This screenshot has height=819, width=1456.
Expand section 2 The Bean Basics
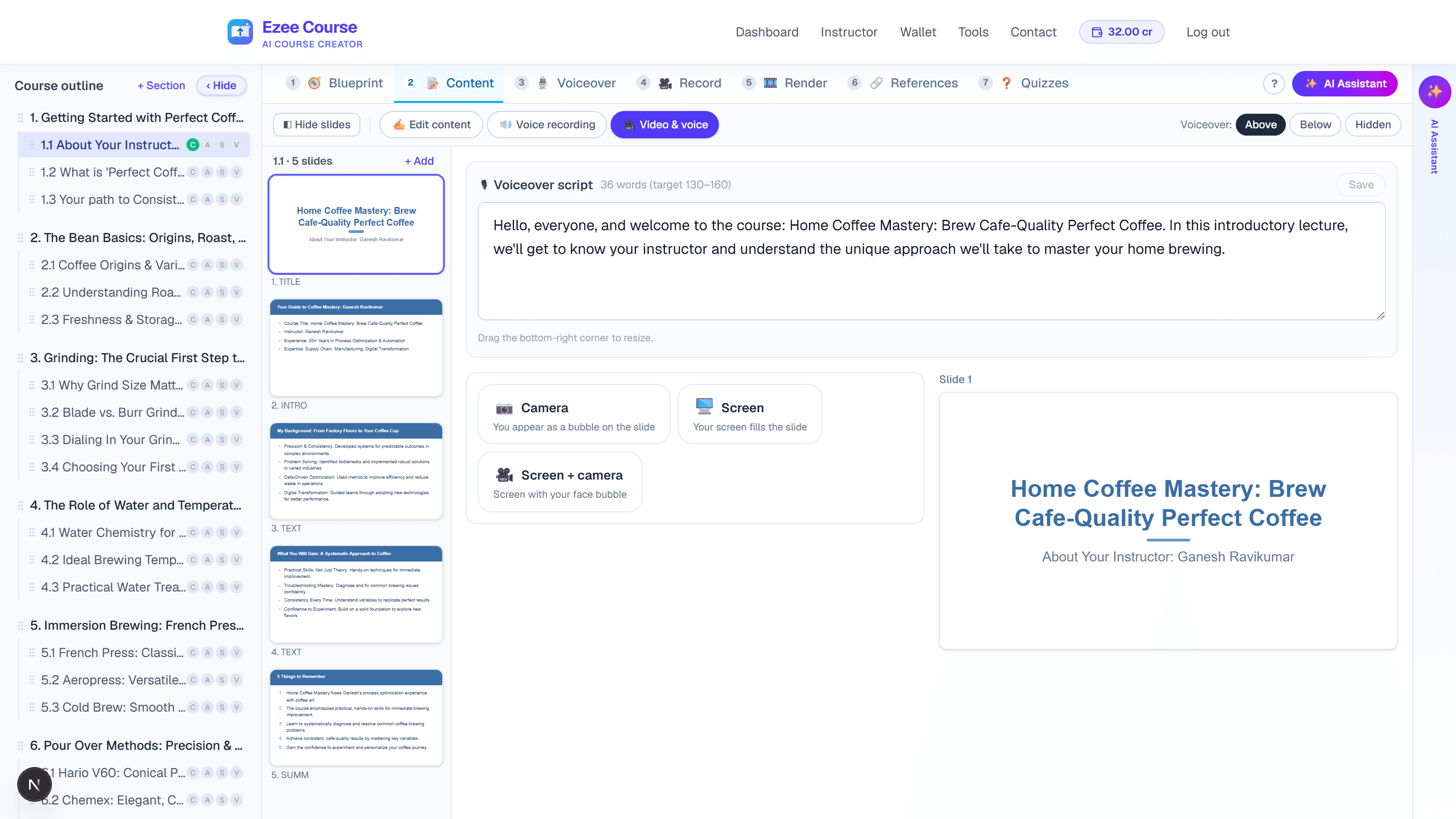point(138,238)
